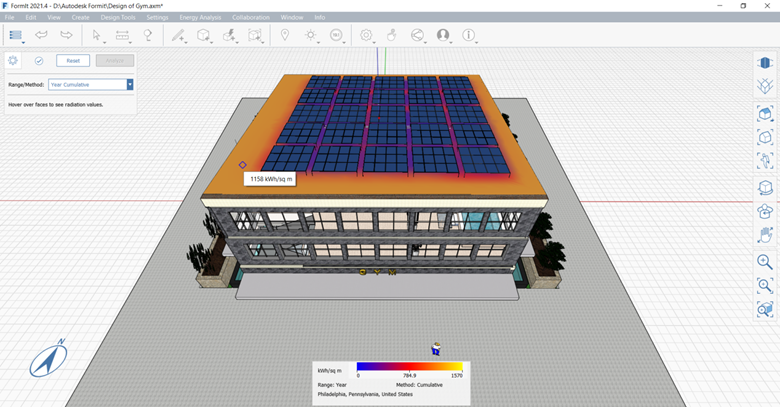Screen dimensions: 780x407
Task: Expand Range/Method dropdown arrow
Action: [x=130, y=85]
